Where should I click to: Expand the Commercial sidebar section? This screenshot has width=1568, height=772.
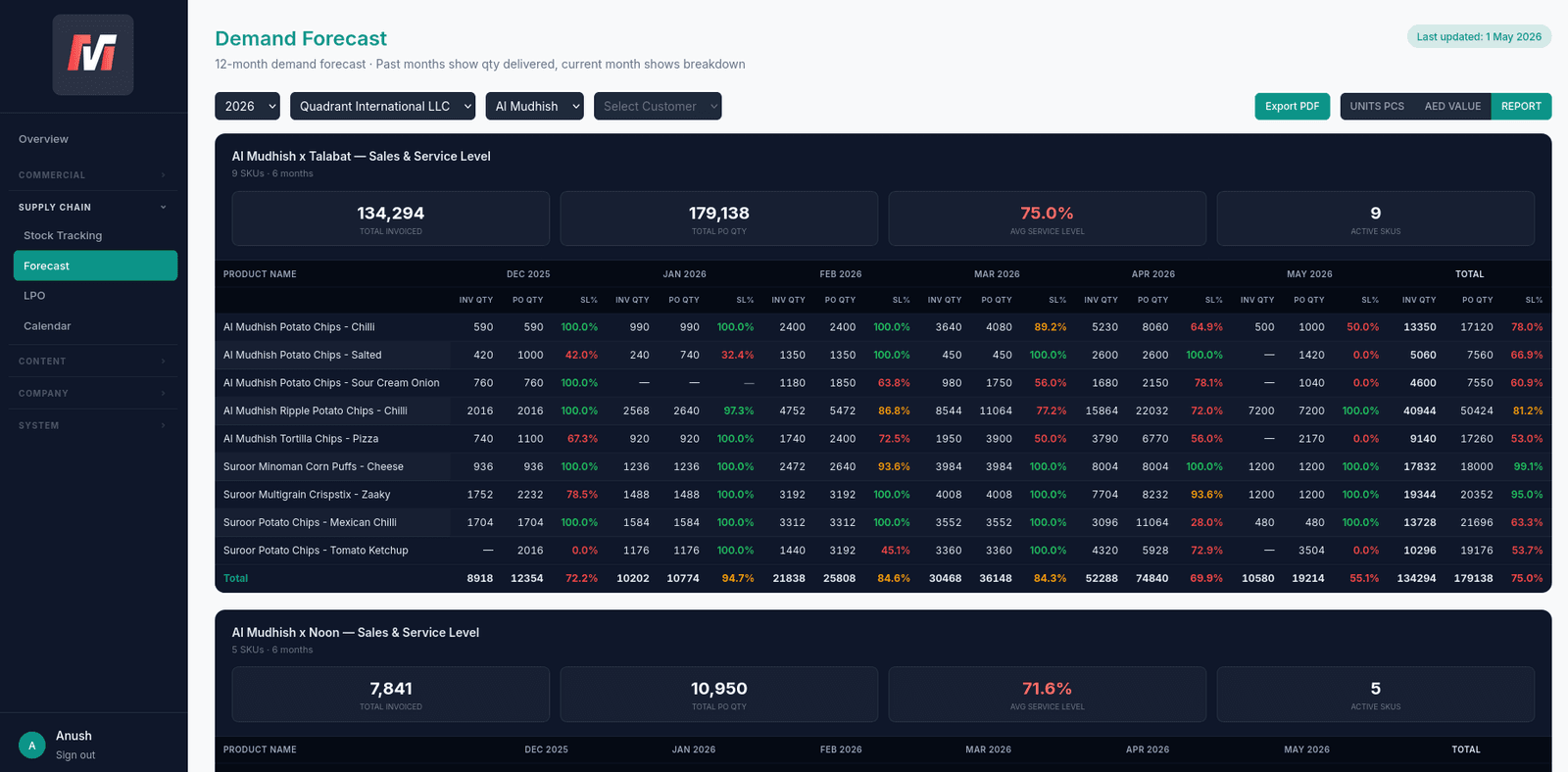pyautogui.click(x=94, y=175)
